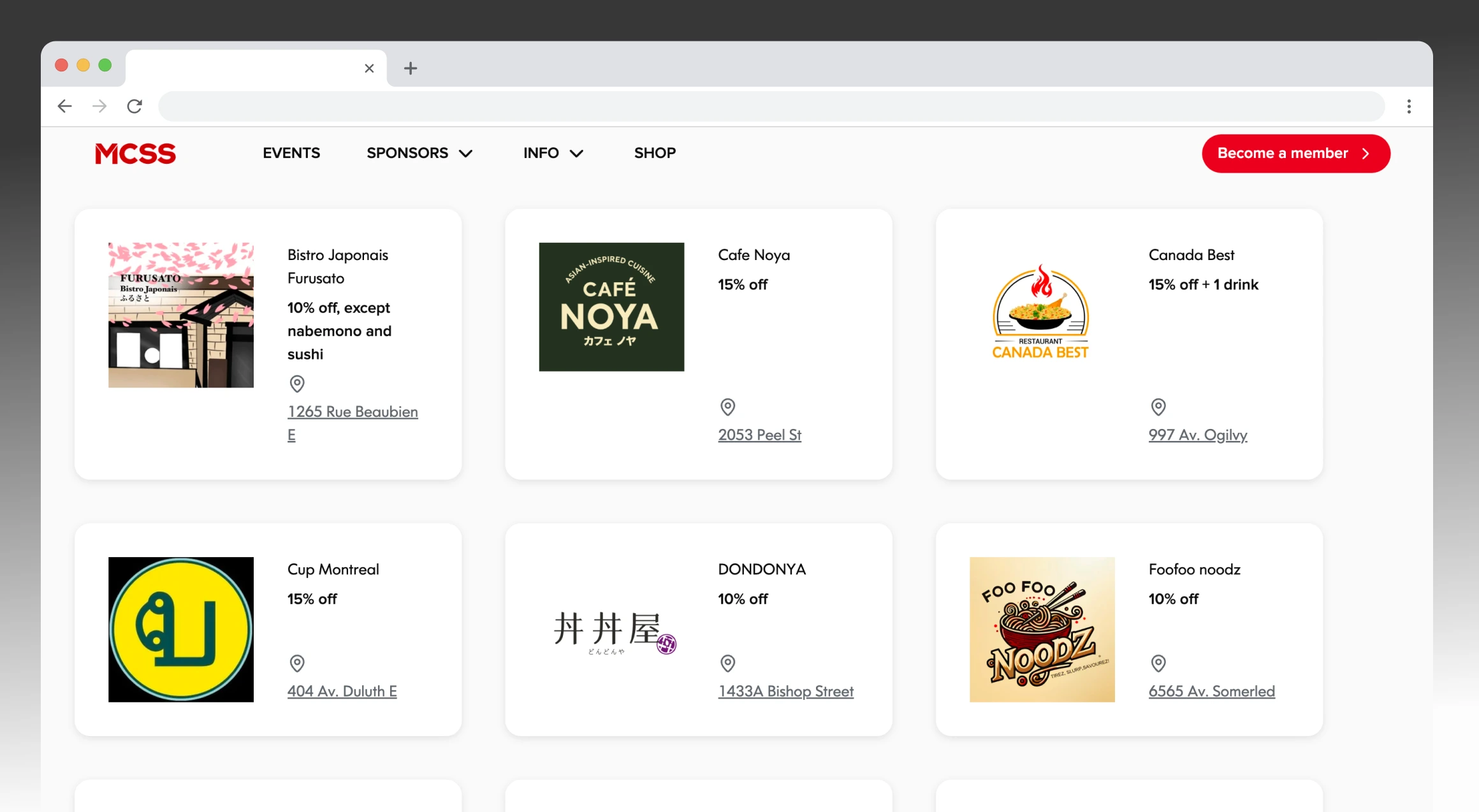Image resolution: width=1479 pixels, height=812 pixels.
Task: Click the location pin on DONDONYA card
Action: coord(727,663)
